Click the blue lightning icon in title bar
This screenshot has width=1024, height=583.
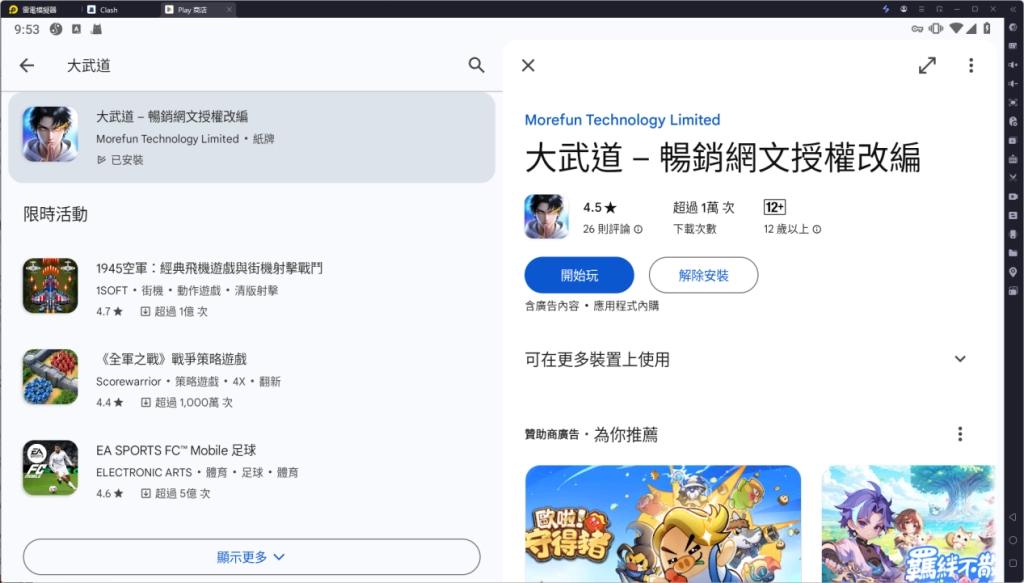[886, 9]
